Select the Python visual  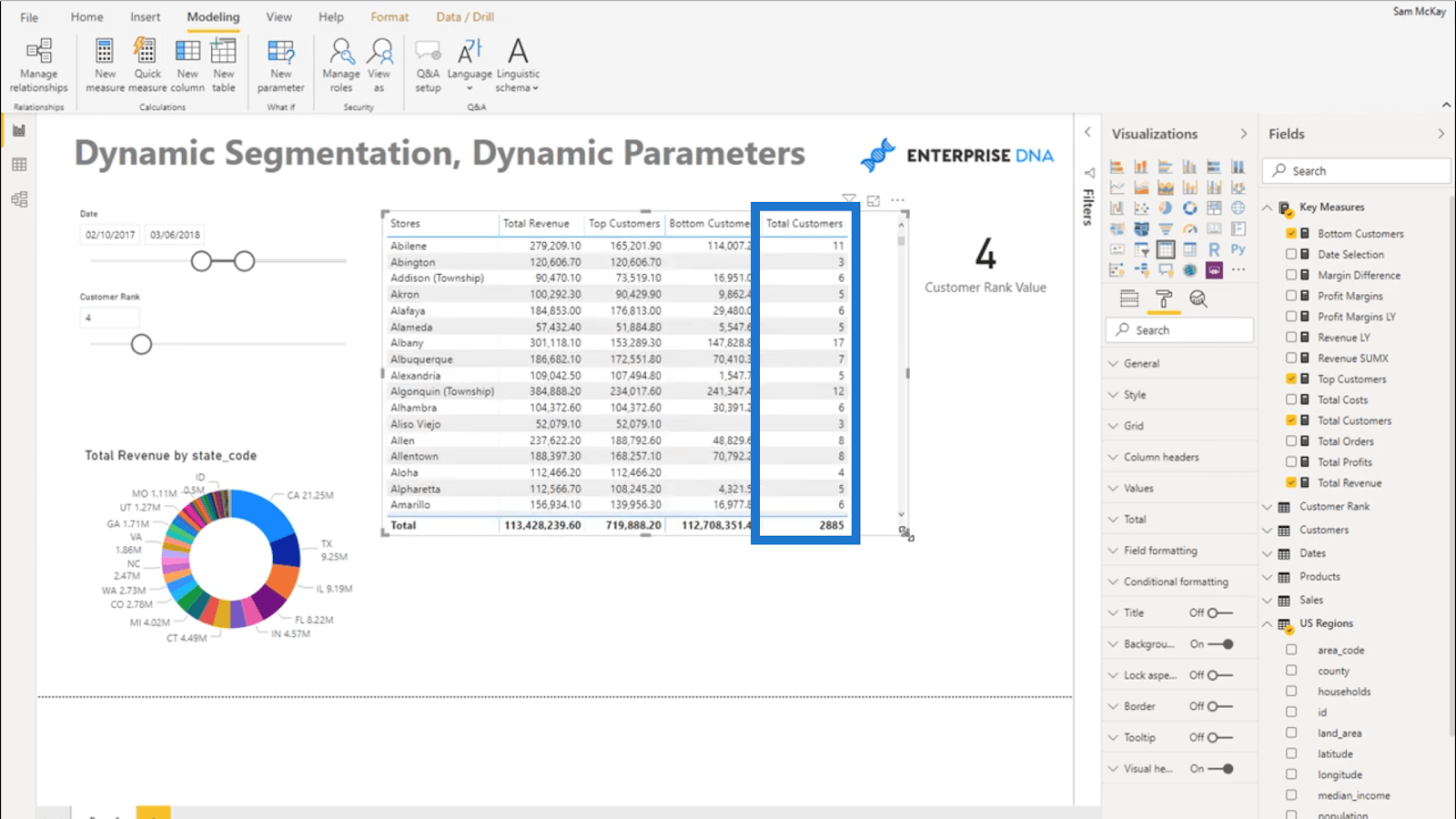(1239, 249)
